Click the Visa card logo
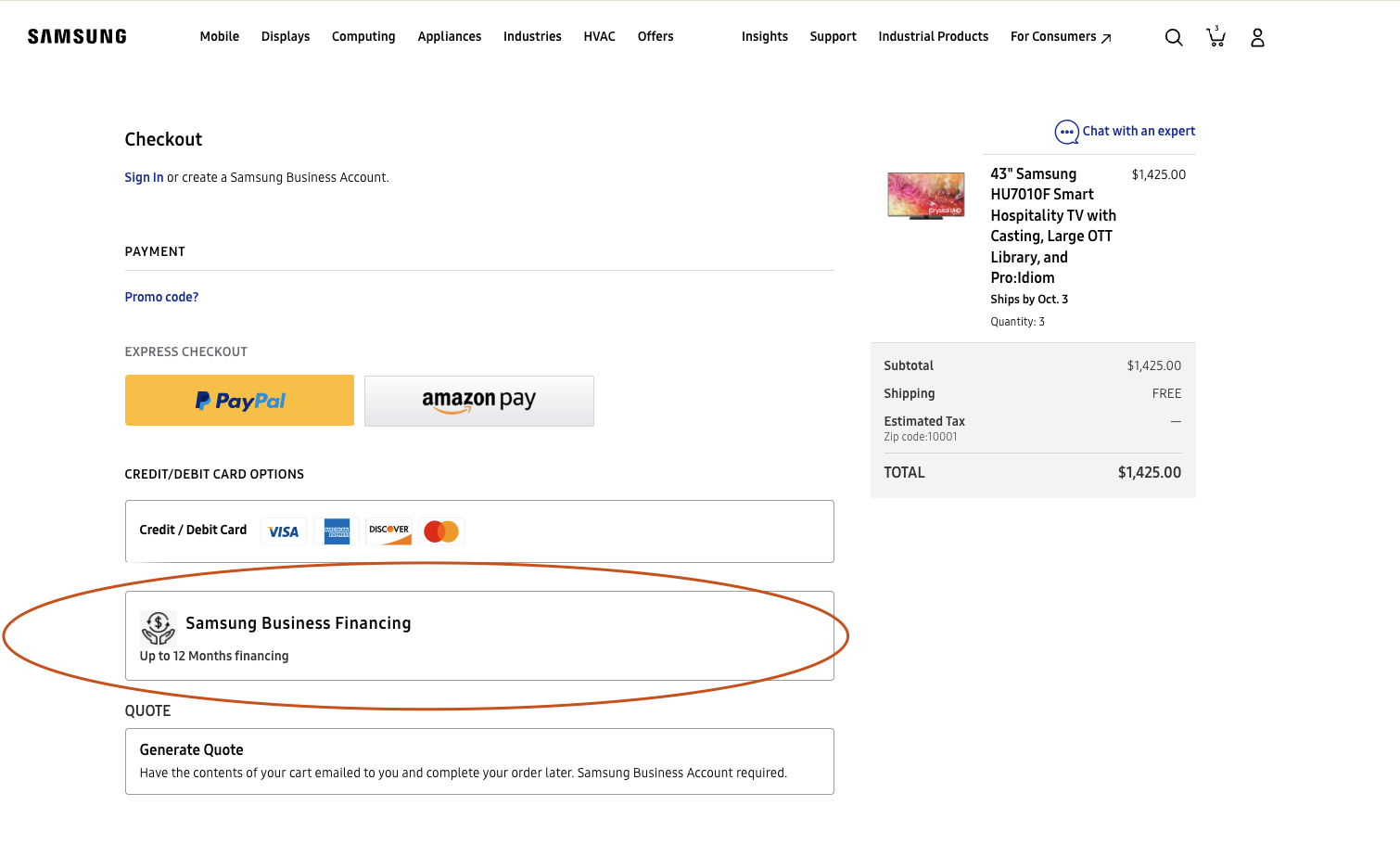The height and width of the screenshot is (844, 1400). (284, 531)
